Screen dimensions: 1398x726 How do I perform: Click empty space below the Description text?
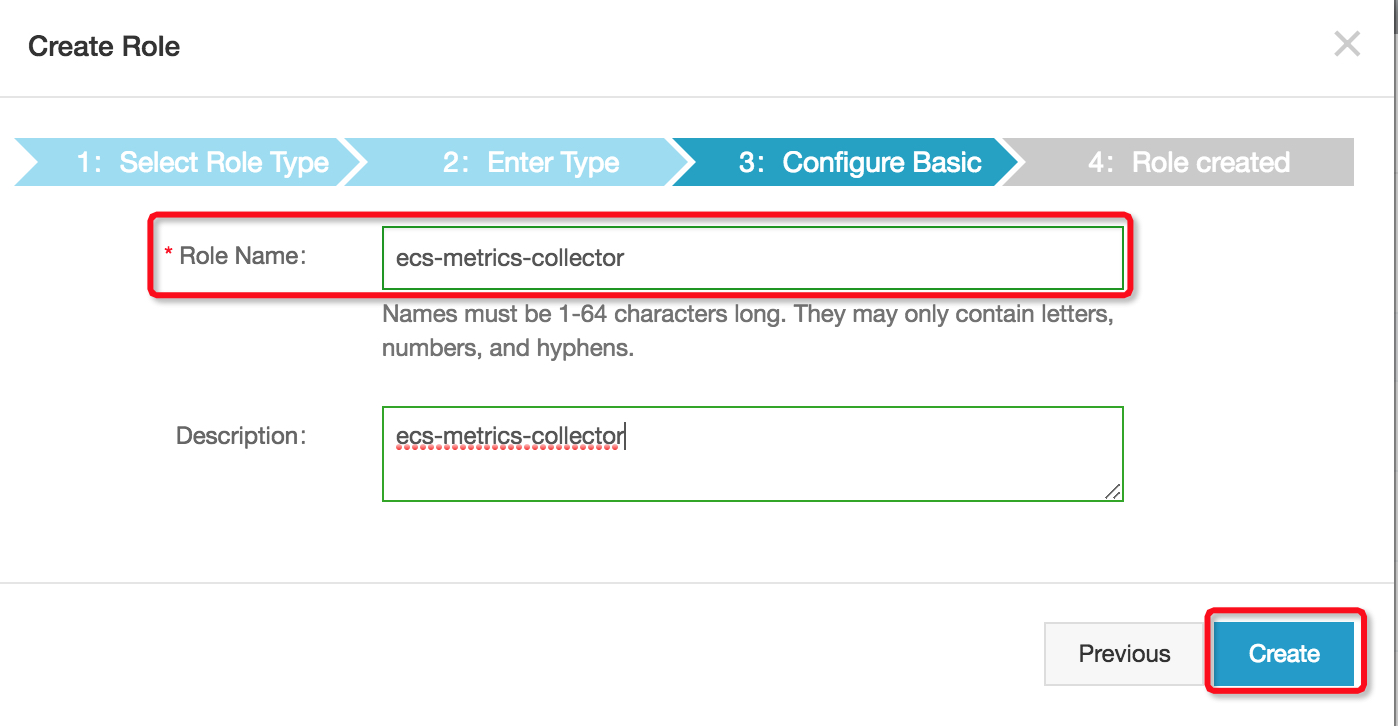750,478
